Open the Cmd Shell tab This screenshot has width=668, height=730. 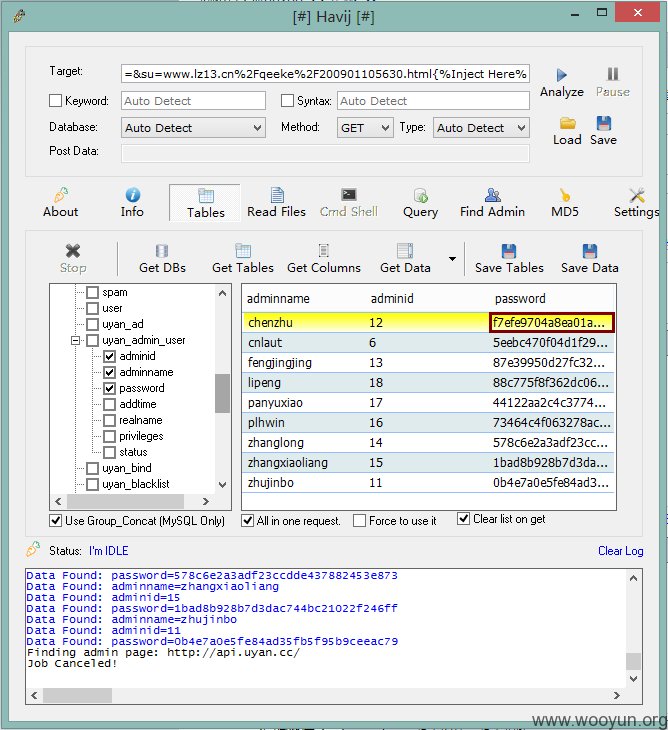pos(349,203)
